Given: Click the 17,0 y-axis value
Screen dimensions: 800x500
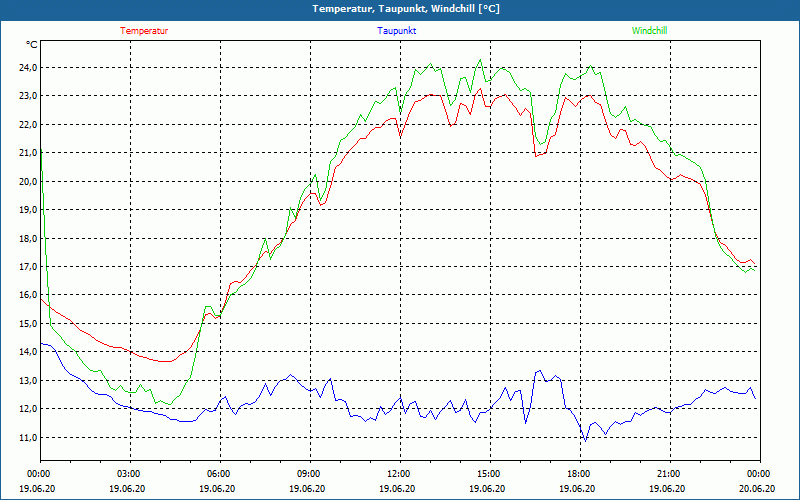Looking at the screenshot, I should click(x=26, y=266).
